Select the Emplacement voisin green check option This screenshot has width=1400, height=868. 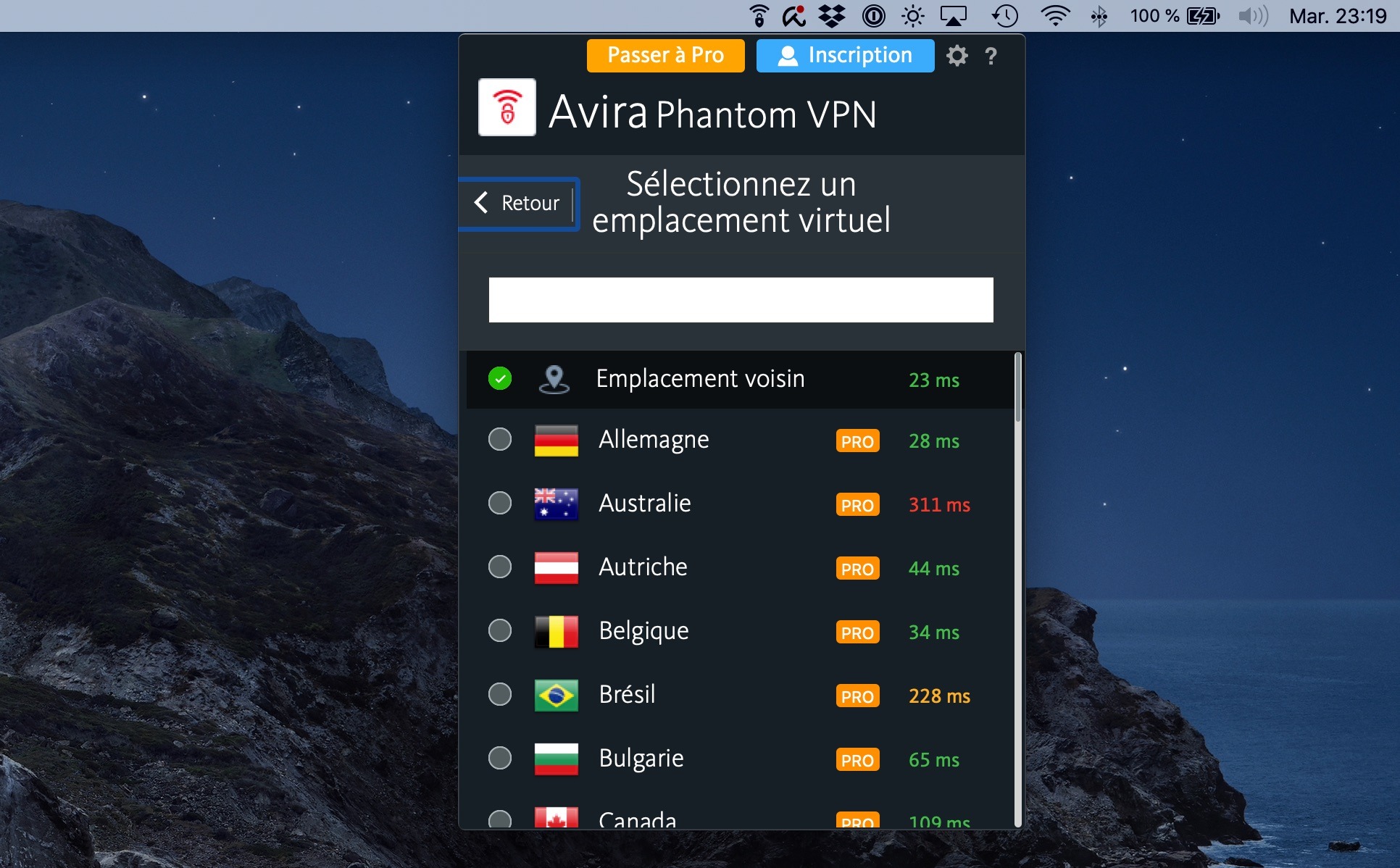500,378
